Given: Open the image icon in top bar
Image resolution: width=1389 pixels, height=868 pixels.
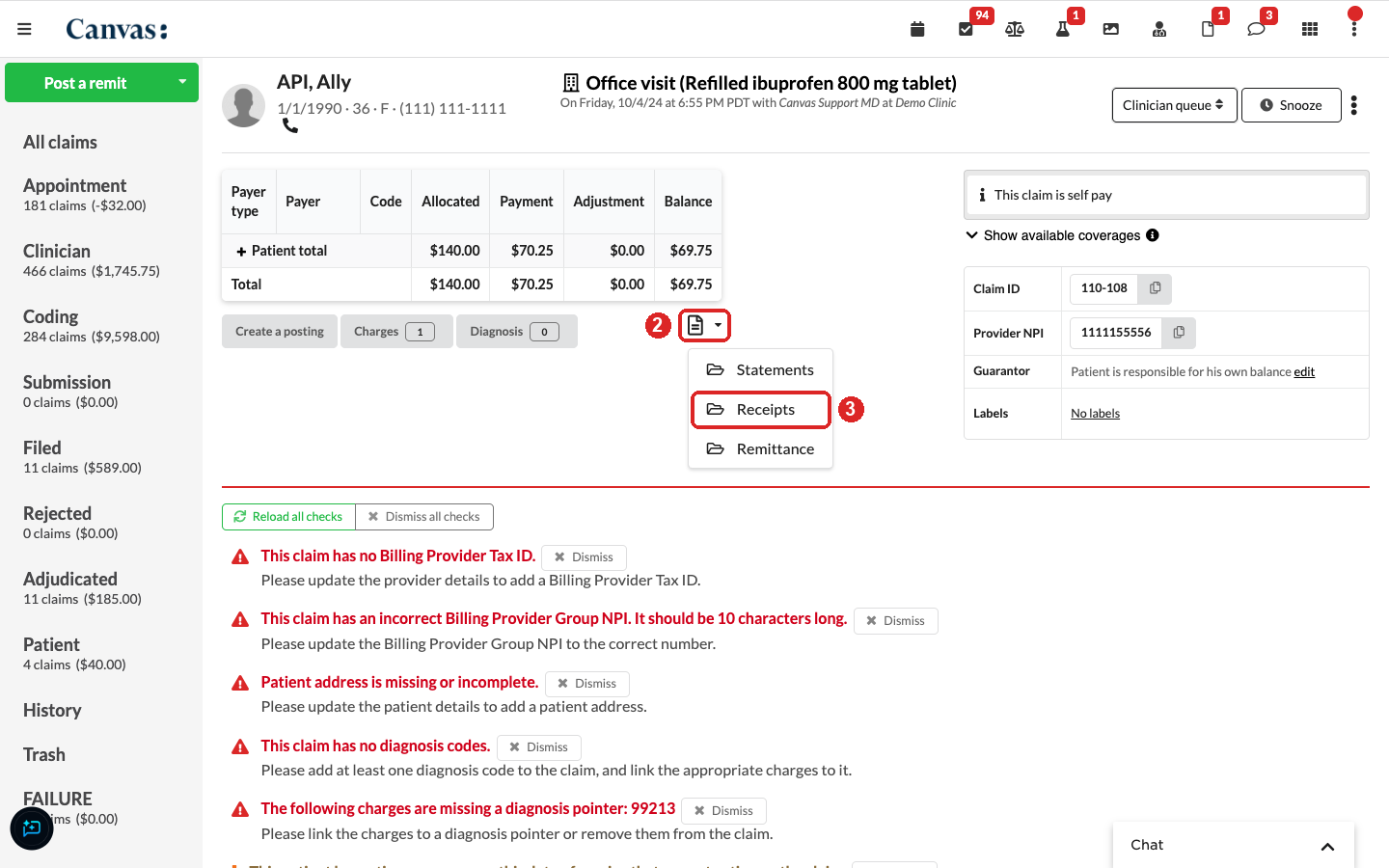Looking at the screenshot, I should [1111, 29].
